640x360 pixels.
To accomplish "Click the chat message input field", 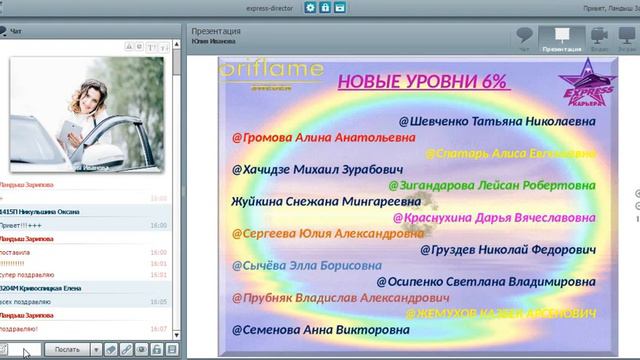I will 24,349.
